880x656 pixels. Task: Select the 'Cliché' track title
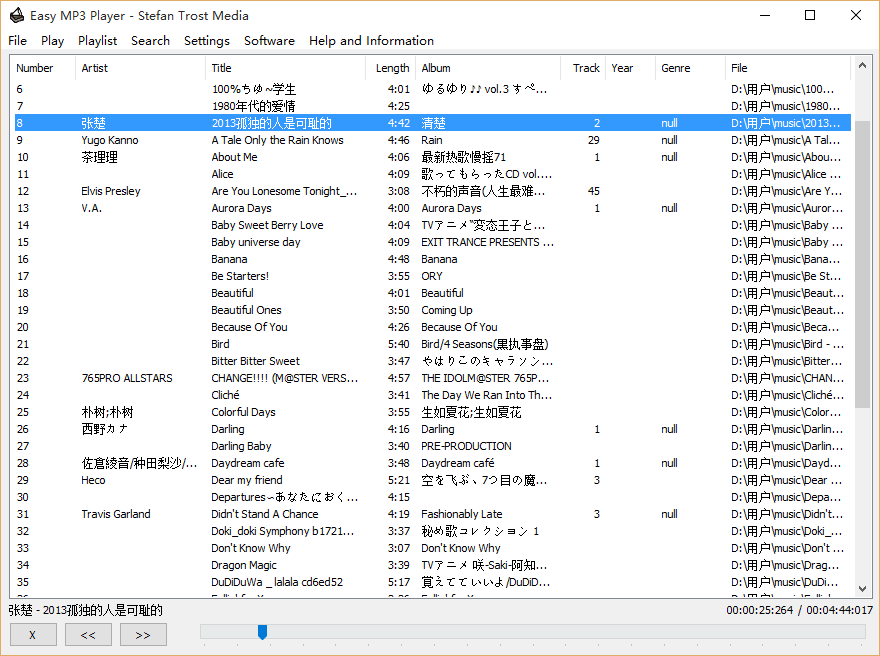(225, 395)
